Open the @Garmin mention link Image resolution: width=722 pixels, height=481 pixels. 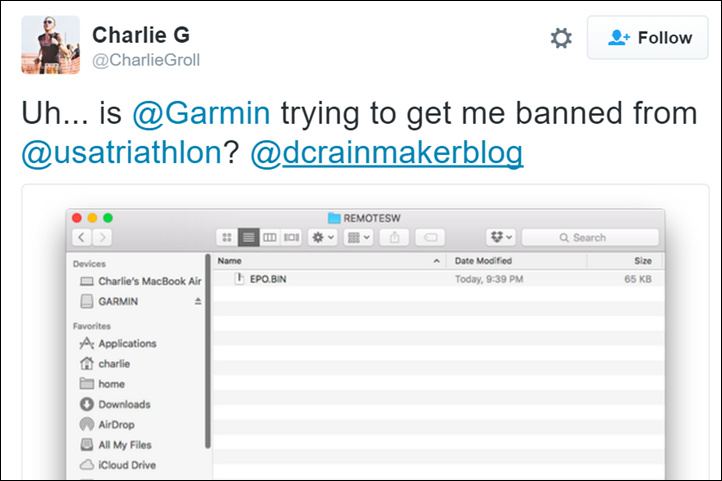click(x=201, y=113)
